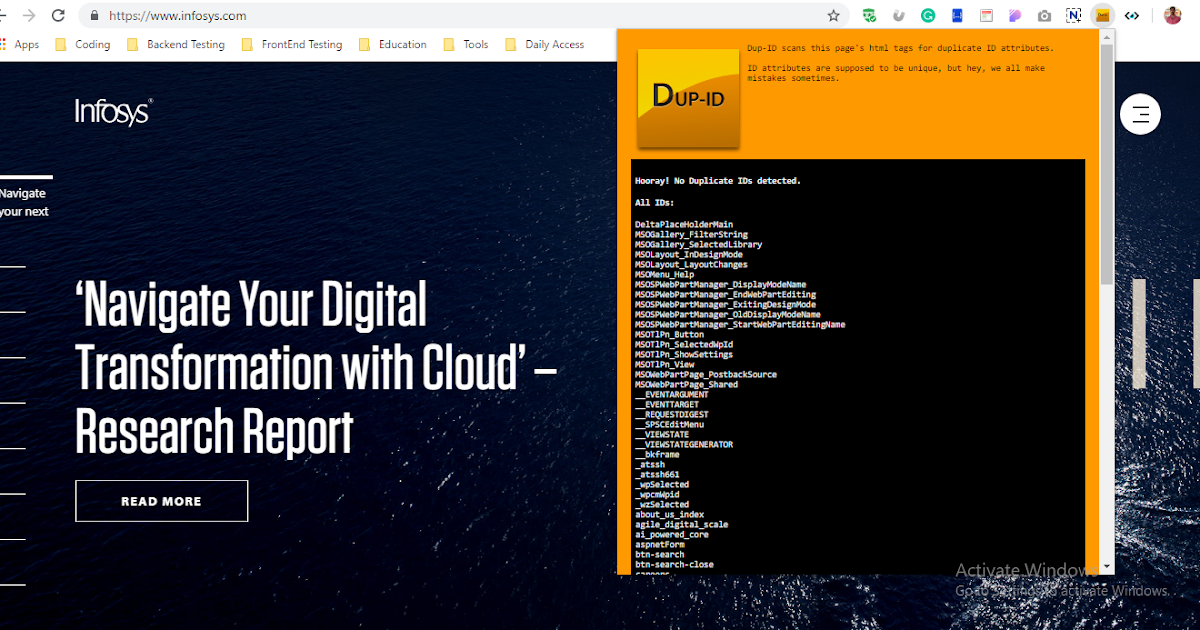Screen dimensions: 1200x630
Task: Click the Dup-ID extension icon
Action: (1102, 15)
